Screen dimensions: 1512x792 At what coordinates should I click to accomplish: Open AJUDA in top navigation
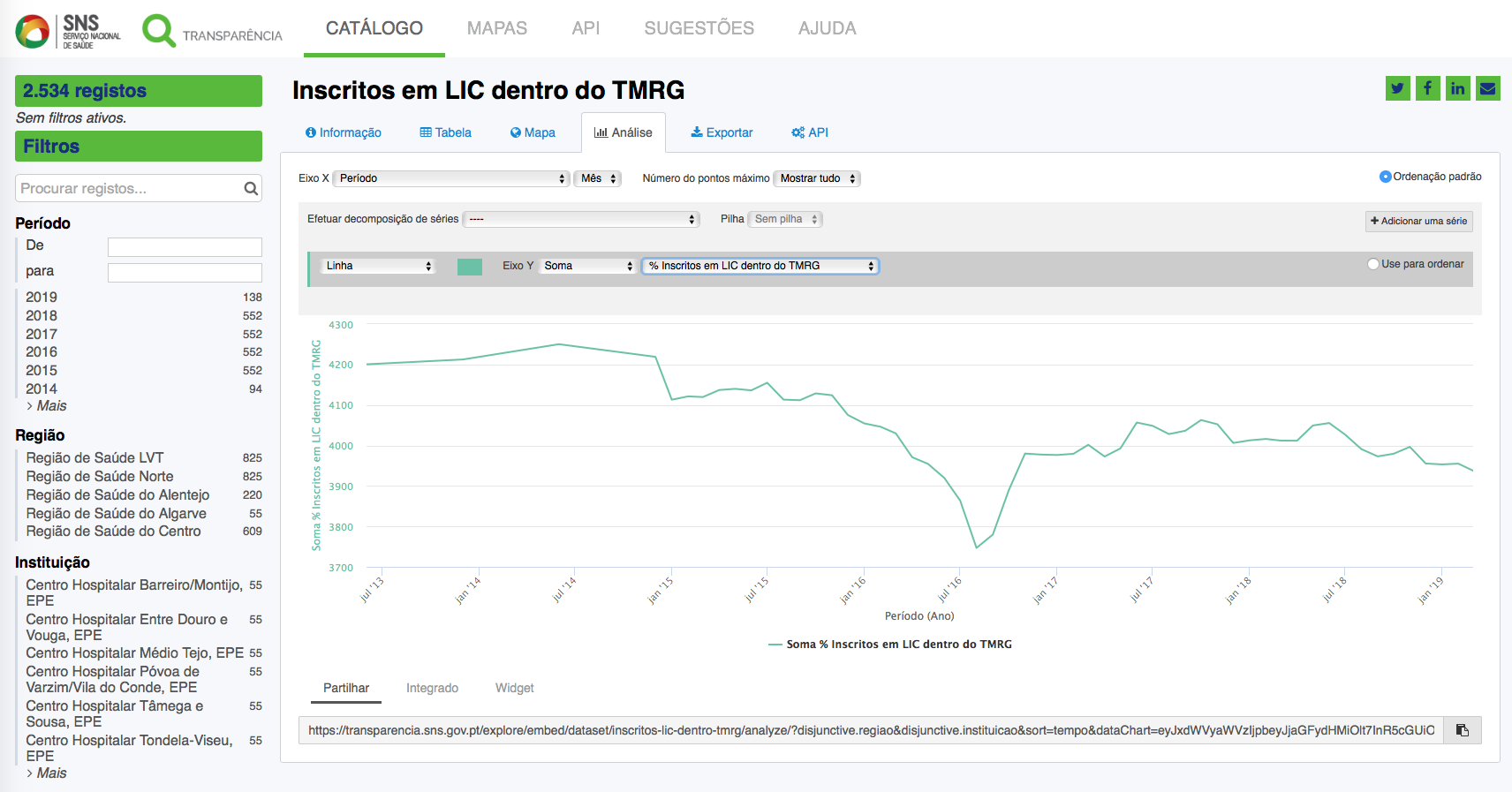[828, 28]
